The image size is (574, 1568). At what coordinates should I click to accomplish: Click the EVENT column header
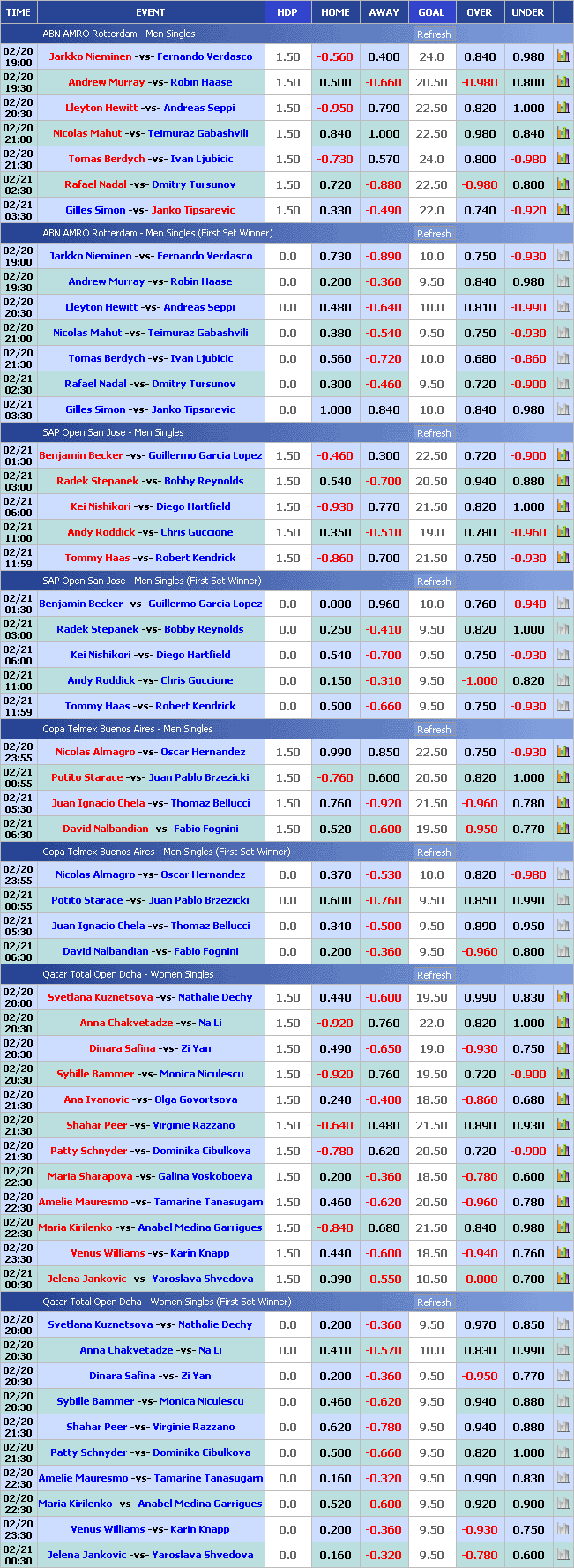click(150, 12)
